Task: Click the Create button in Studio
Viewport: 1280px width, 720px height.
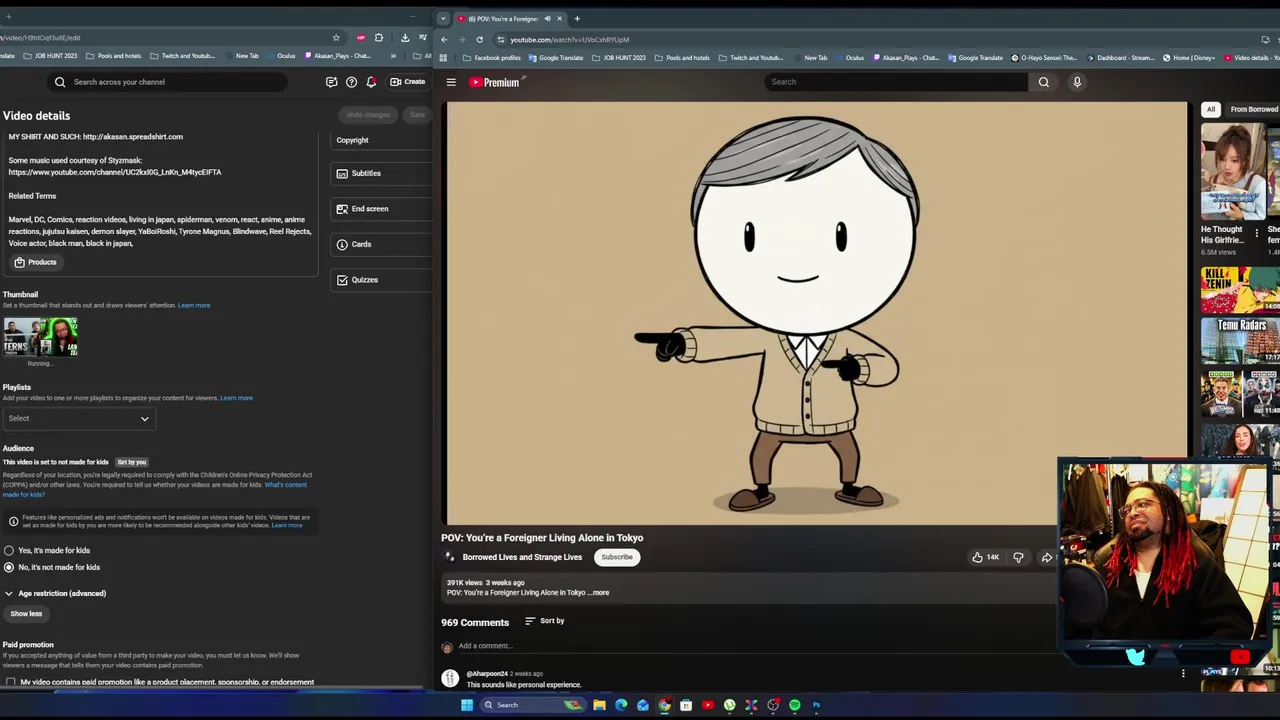Action: click(x=408, y=82)
